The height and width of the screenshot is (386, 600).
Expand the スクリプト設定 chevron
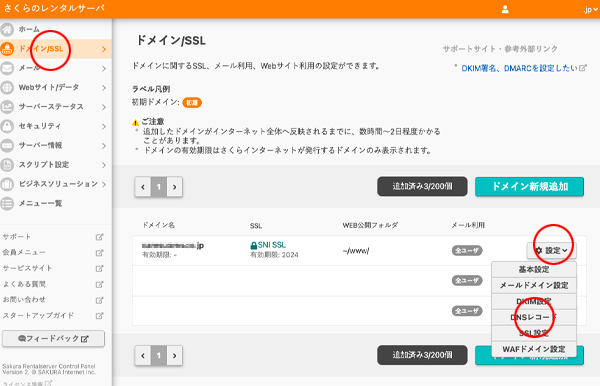coord(104,165)
